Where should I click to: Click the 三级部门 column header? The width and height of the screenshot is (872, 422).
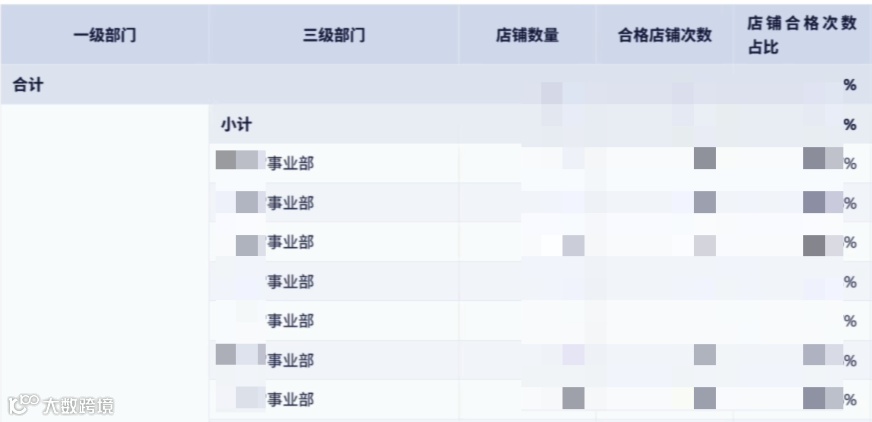334,35
